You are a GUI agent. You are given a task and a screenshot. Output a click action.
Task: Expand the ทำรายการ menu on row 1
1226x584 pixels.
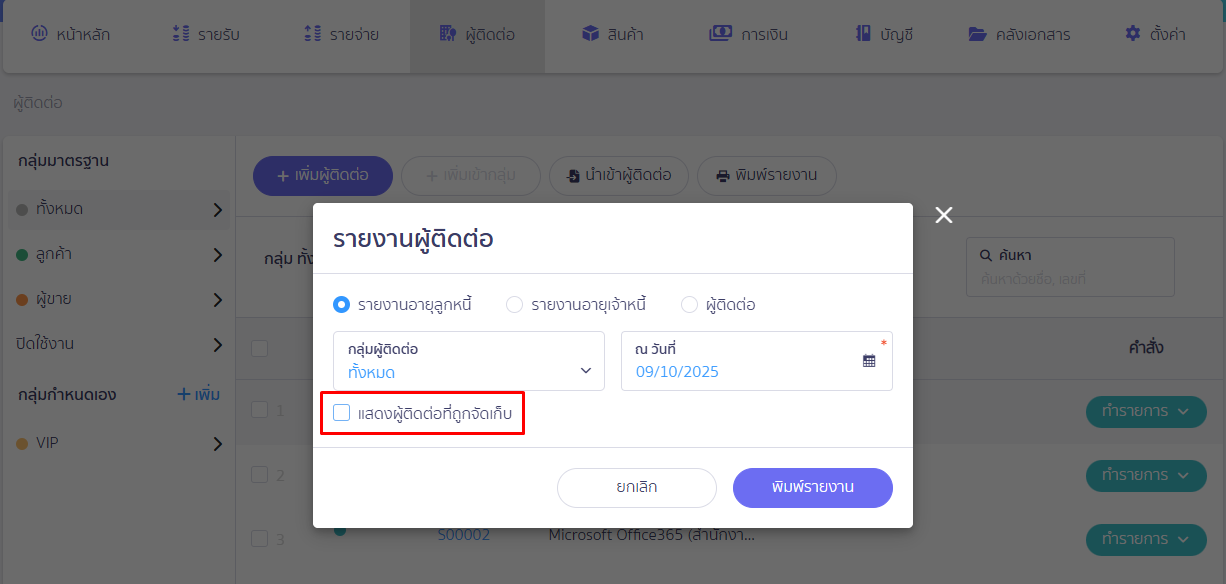click(1146, 411)
